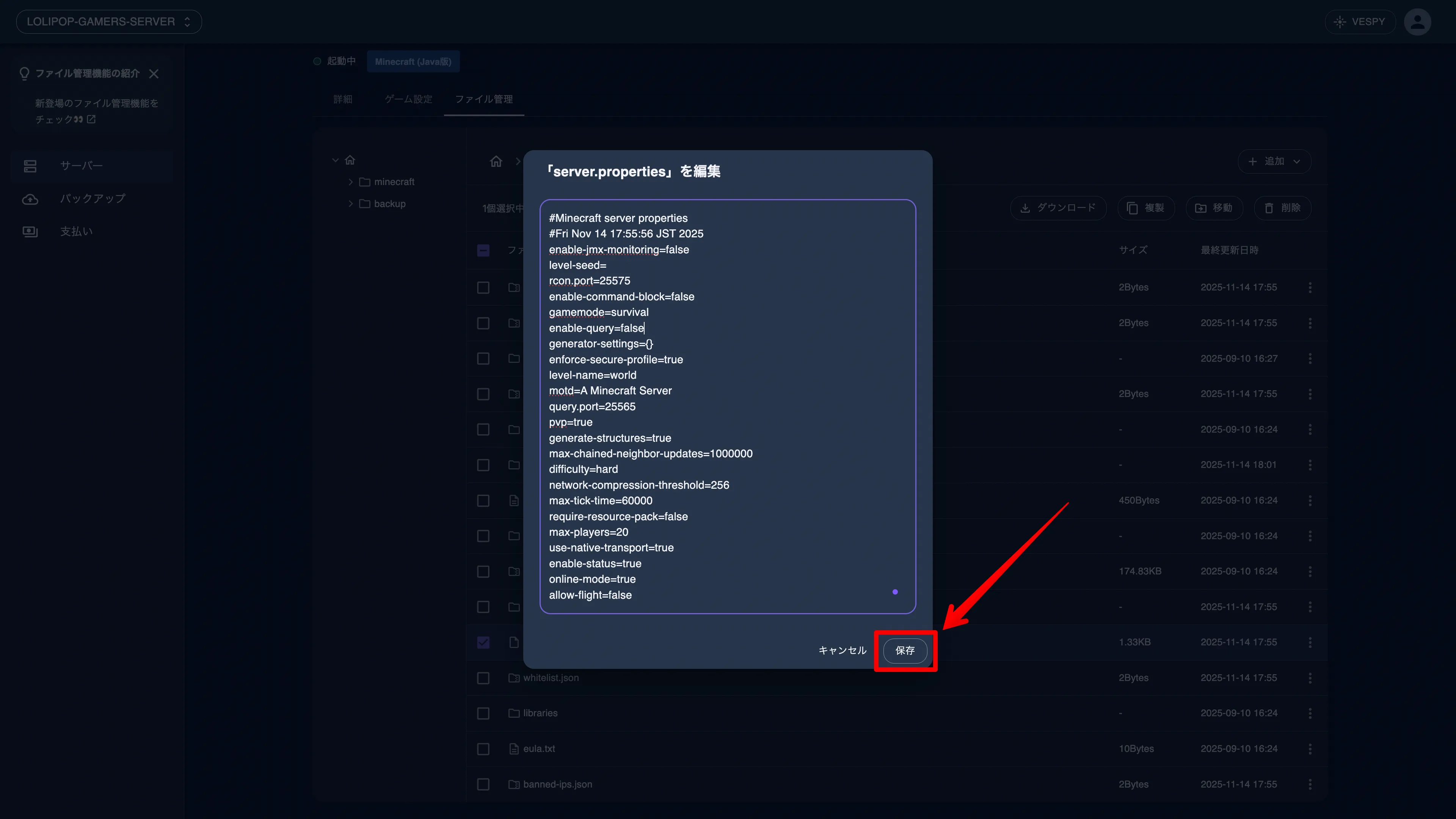
Task: Click the 削除 trash button
Action: [x=1282, y=208]
